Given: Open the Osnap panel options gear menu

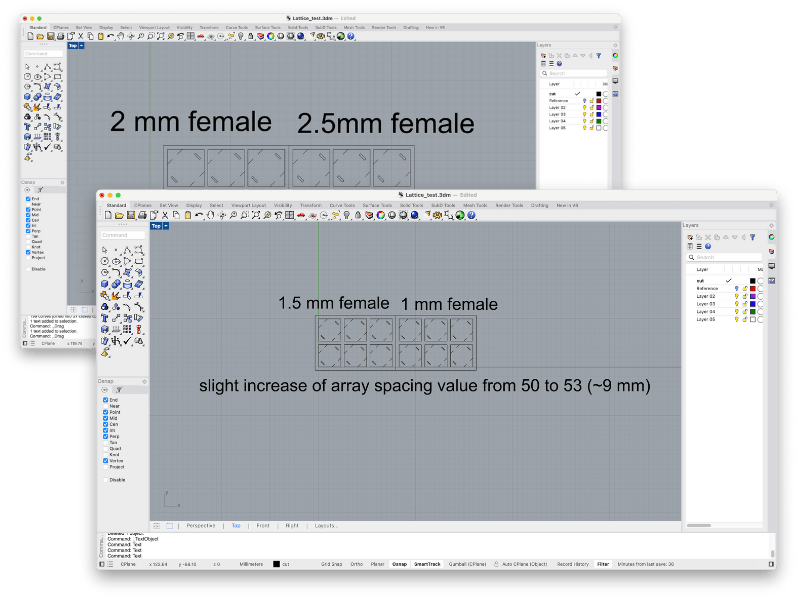Looking at the screenshot, I should click(x=144, y=381).
